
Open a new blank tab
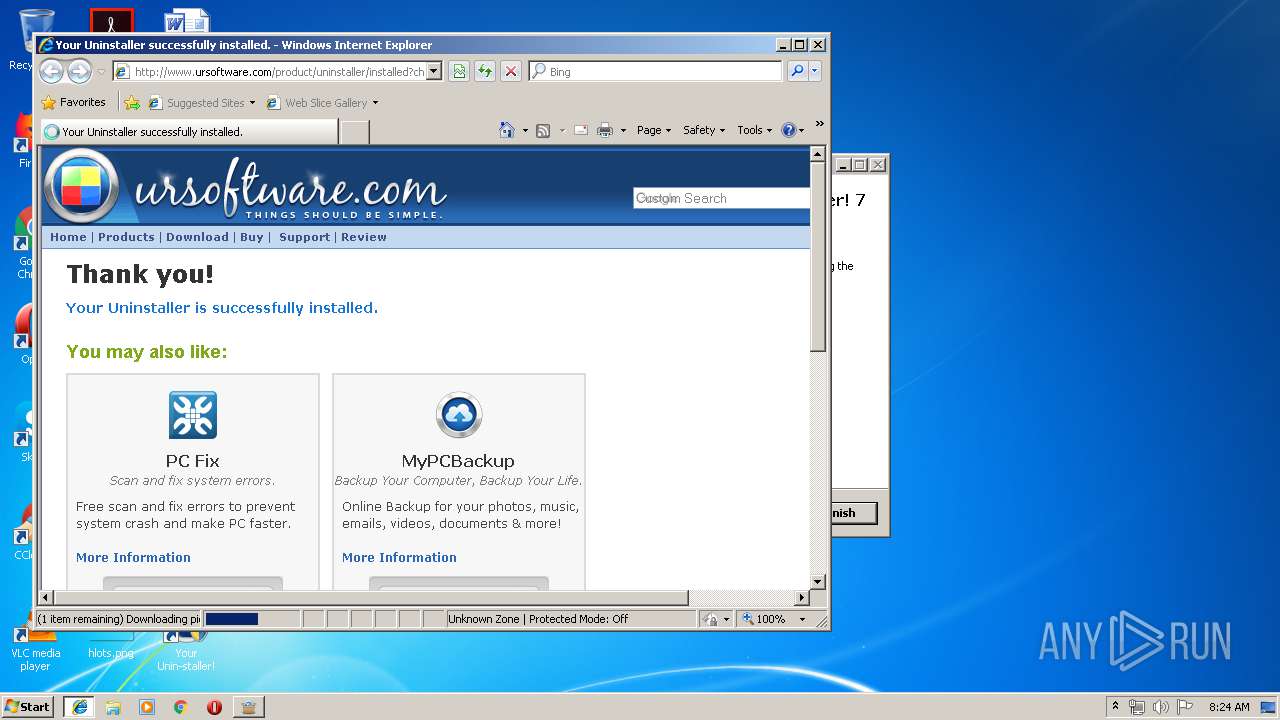coord(355,131)
